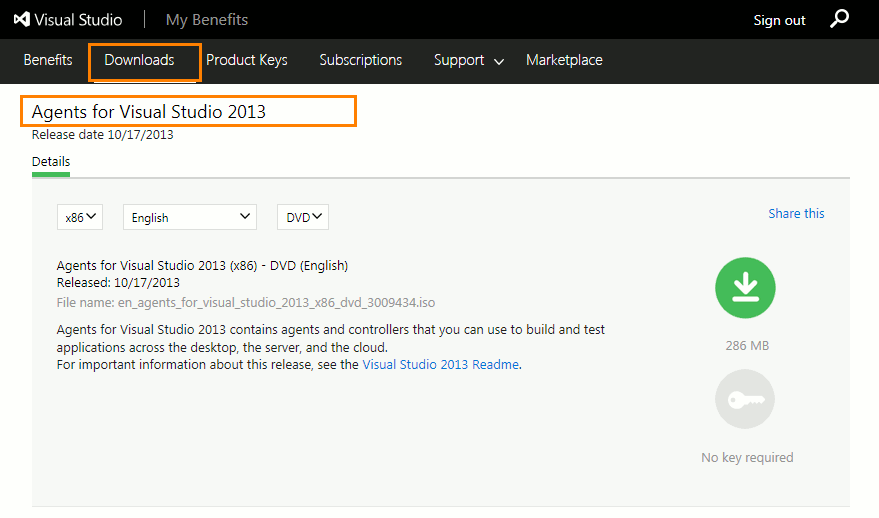The height and width of the screenshot is (518, 879).
Task: Open the DVD media type dropdown
Action: click(x=303, y=217)
